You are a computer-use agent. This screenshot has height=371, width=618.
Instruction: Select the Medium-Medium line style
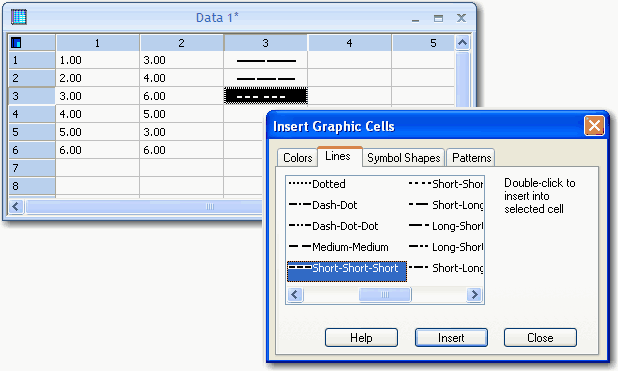(x=339, y=247)
